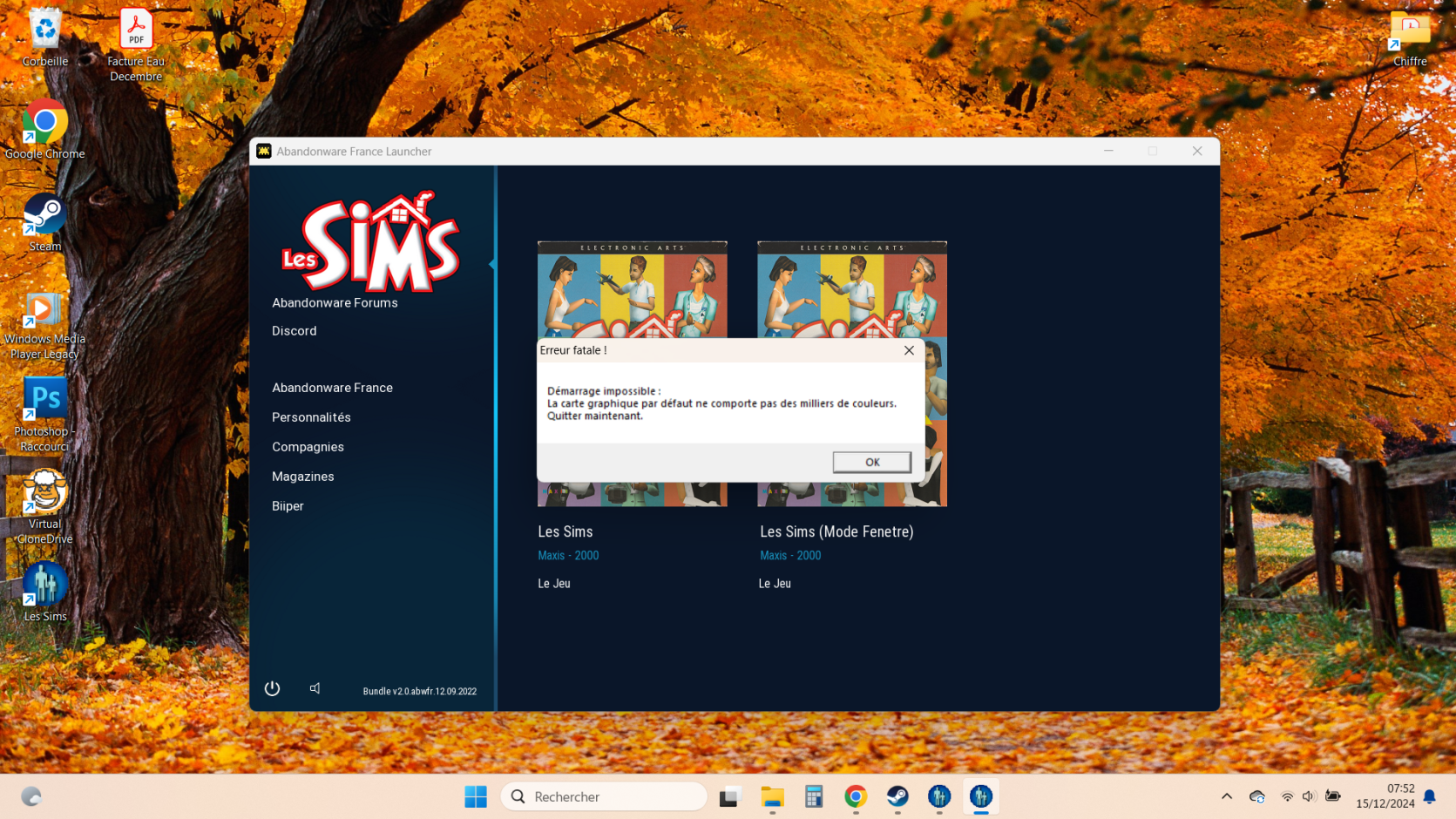The width and height of the screenshot is (1456, 819).
Task: Open Photoshop shortcut on desktop
Action: pos(44,415)
